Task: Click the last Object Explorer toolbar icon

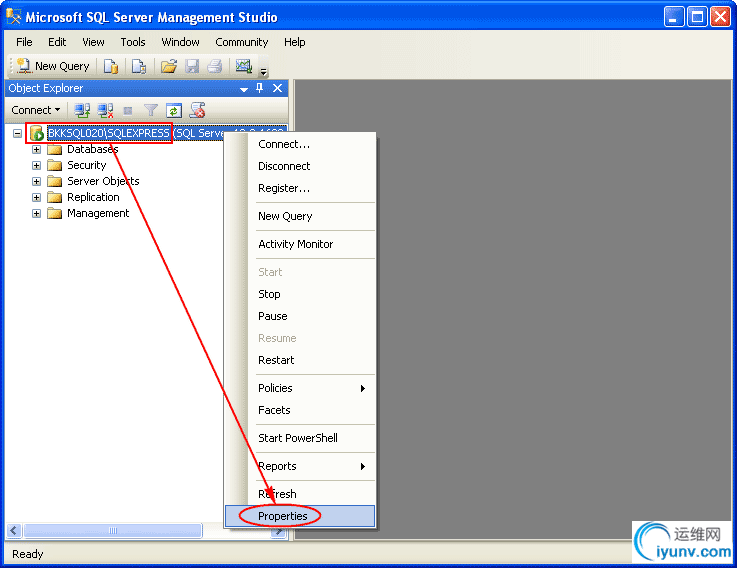Action: [x=197, y=110]
